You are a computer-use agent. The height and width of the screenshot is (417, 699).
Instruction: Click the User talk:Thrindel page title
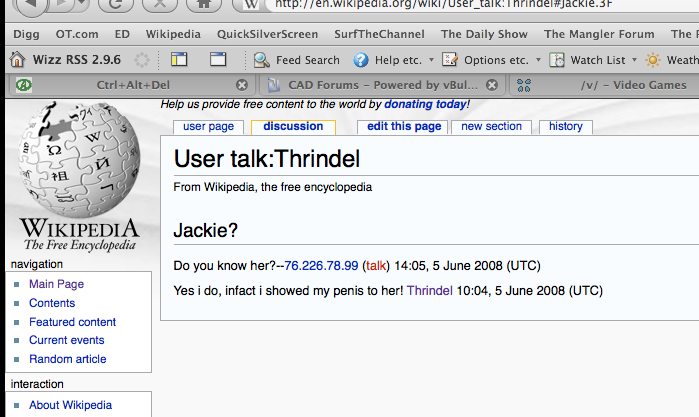267,159
